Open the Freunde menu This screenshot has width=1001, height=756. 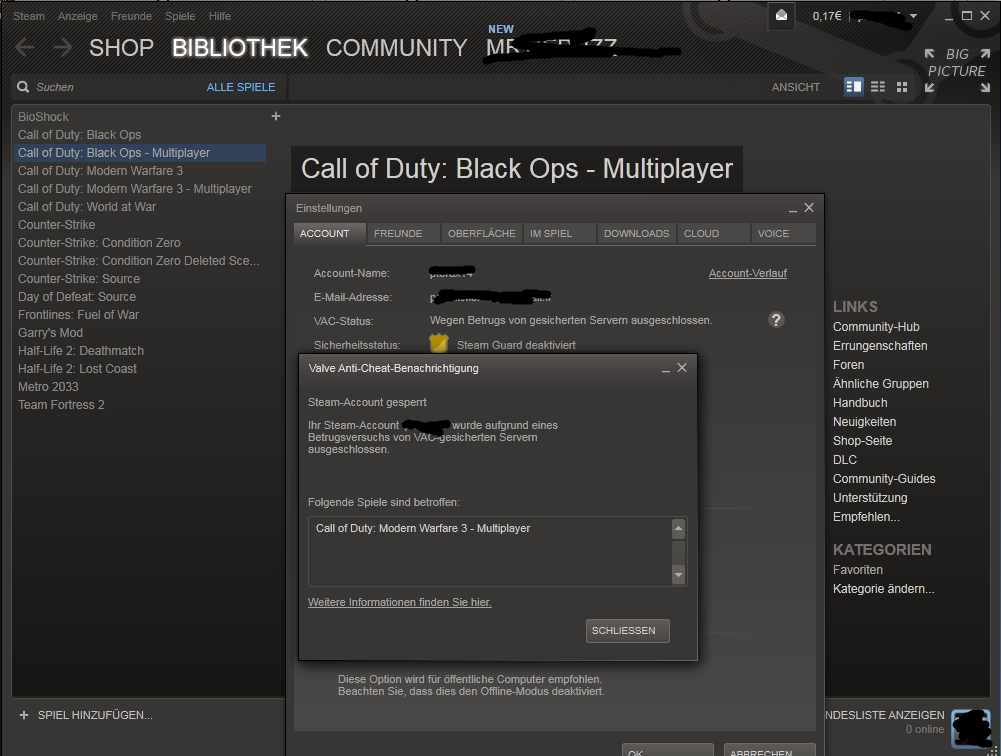coord(132,16)
